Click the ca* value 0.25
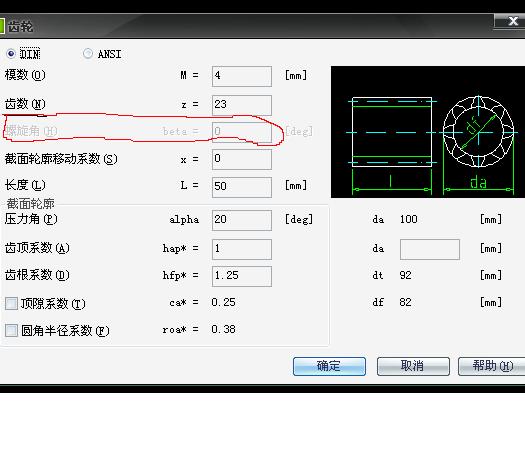 pos(223,302)
